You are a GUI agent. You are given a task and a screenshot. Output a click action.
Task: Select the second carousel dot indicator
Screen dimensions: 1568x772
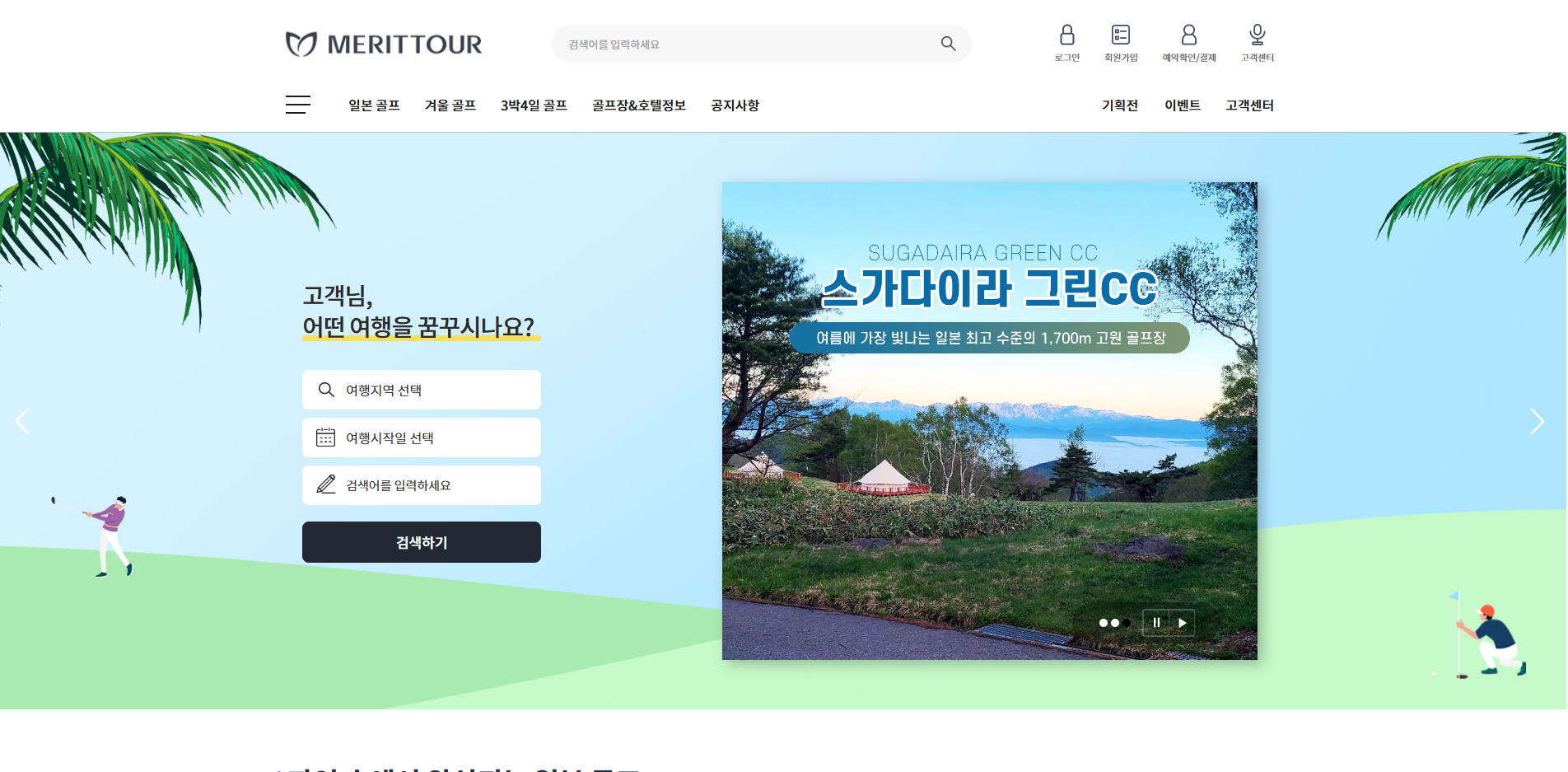pyautogui.click(x=1116, y=623)
